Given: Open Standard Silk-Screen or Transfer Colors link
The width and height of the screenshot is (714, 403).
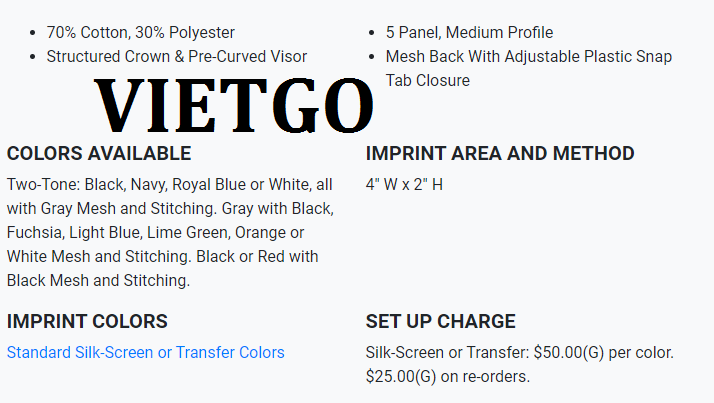Looking at the screenshot, I should click(146, 352).
